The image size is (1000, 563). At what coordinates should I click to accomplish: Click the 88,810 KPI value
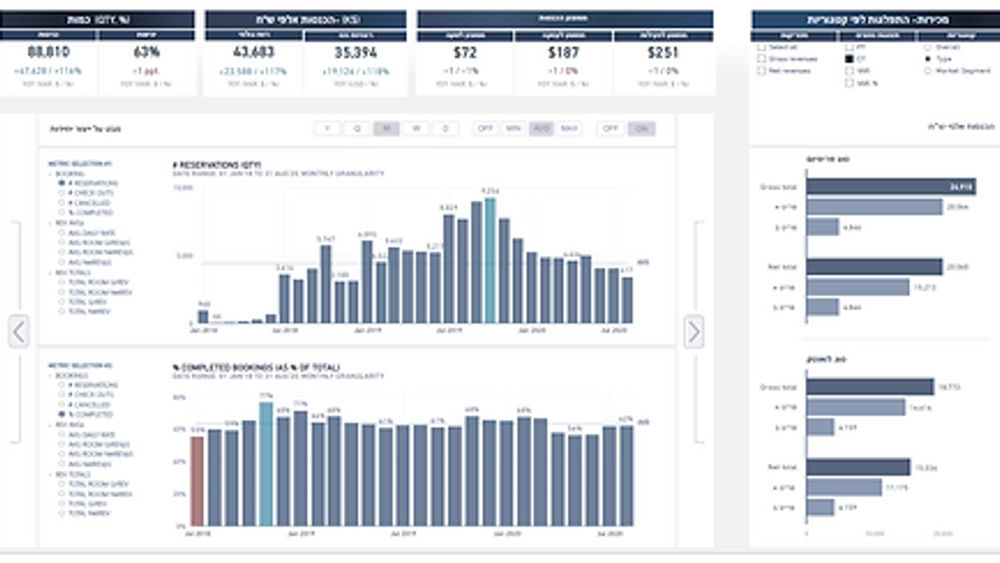49,52
